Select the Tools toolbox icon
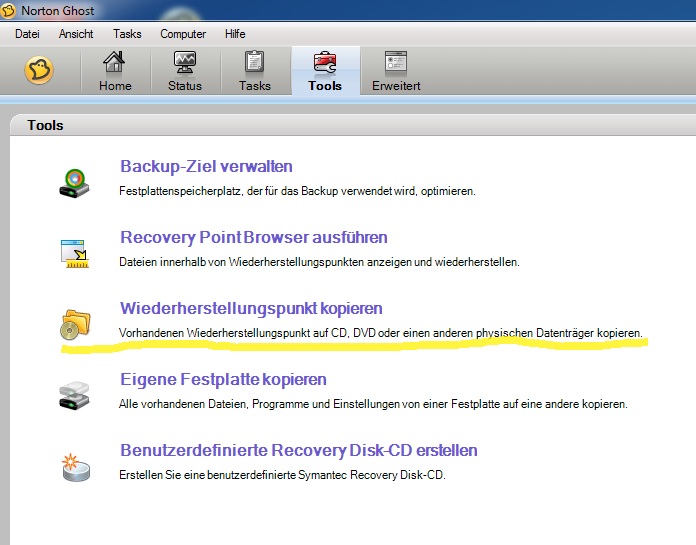This screenshot has width=696, height=545. tap(325, 62)
